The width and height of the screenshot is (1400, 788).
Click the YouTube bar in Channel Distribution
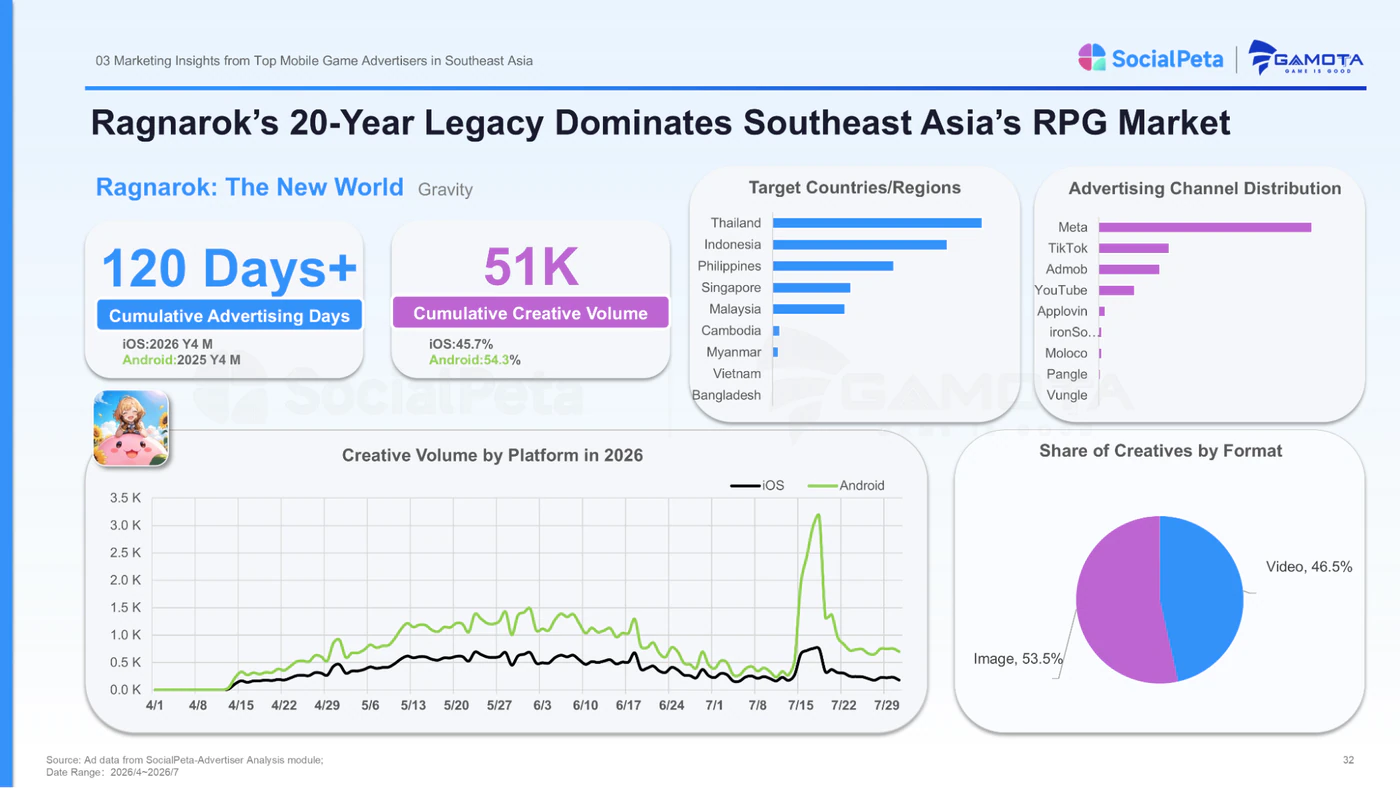1116,290
